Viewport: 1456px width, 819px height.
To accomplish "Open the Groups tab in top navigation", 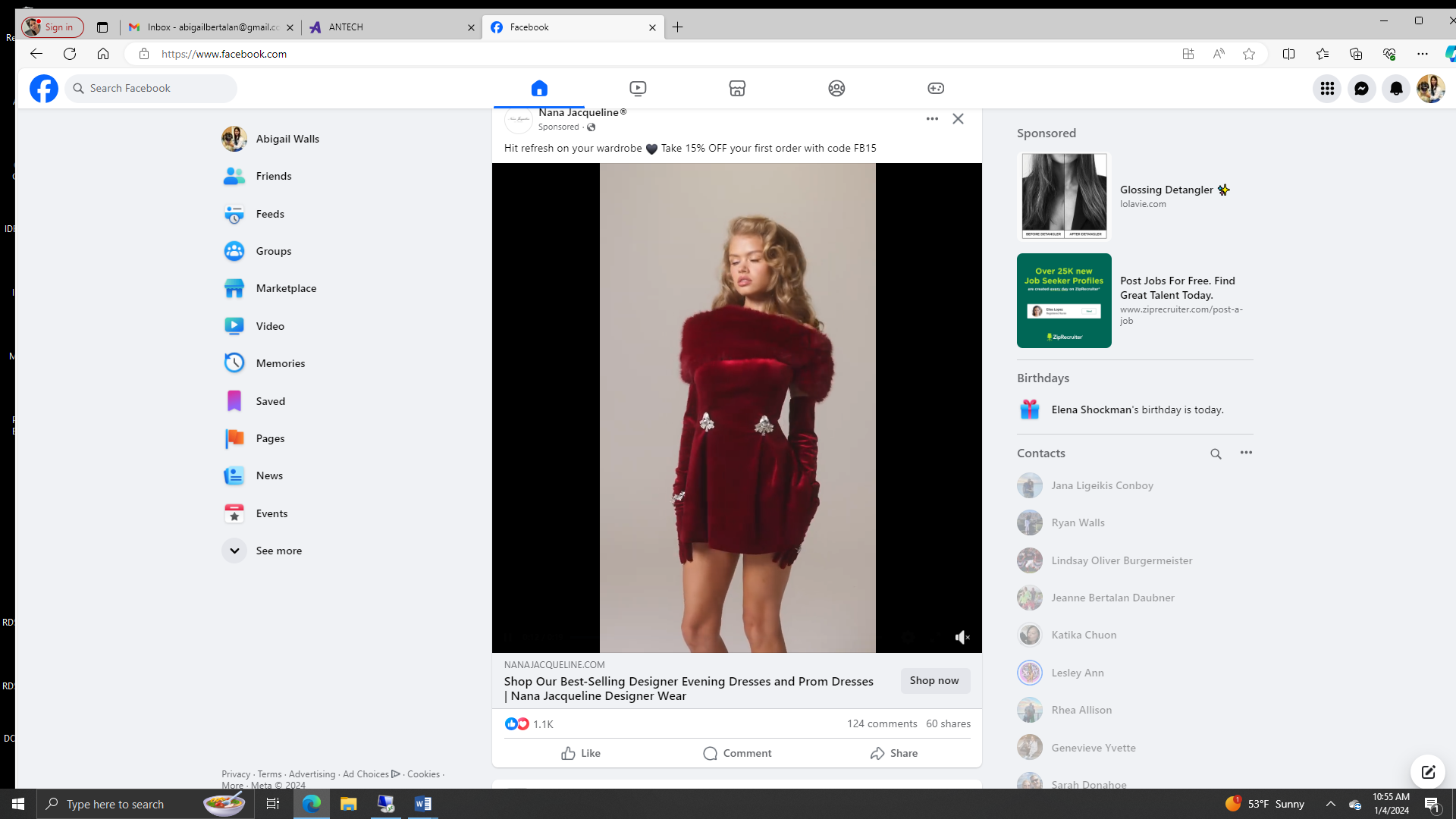I will click(x=836, y=89).
